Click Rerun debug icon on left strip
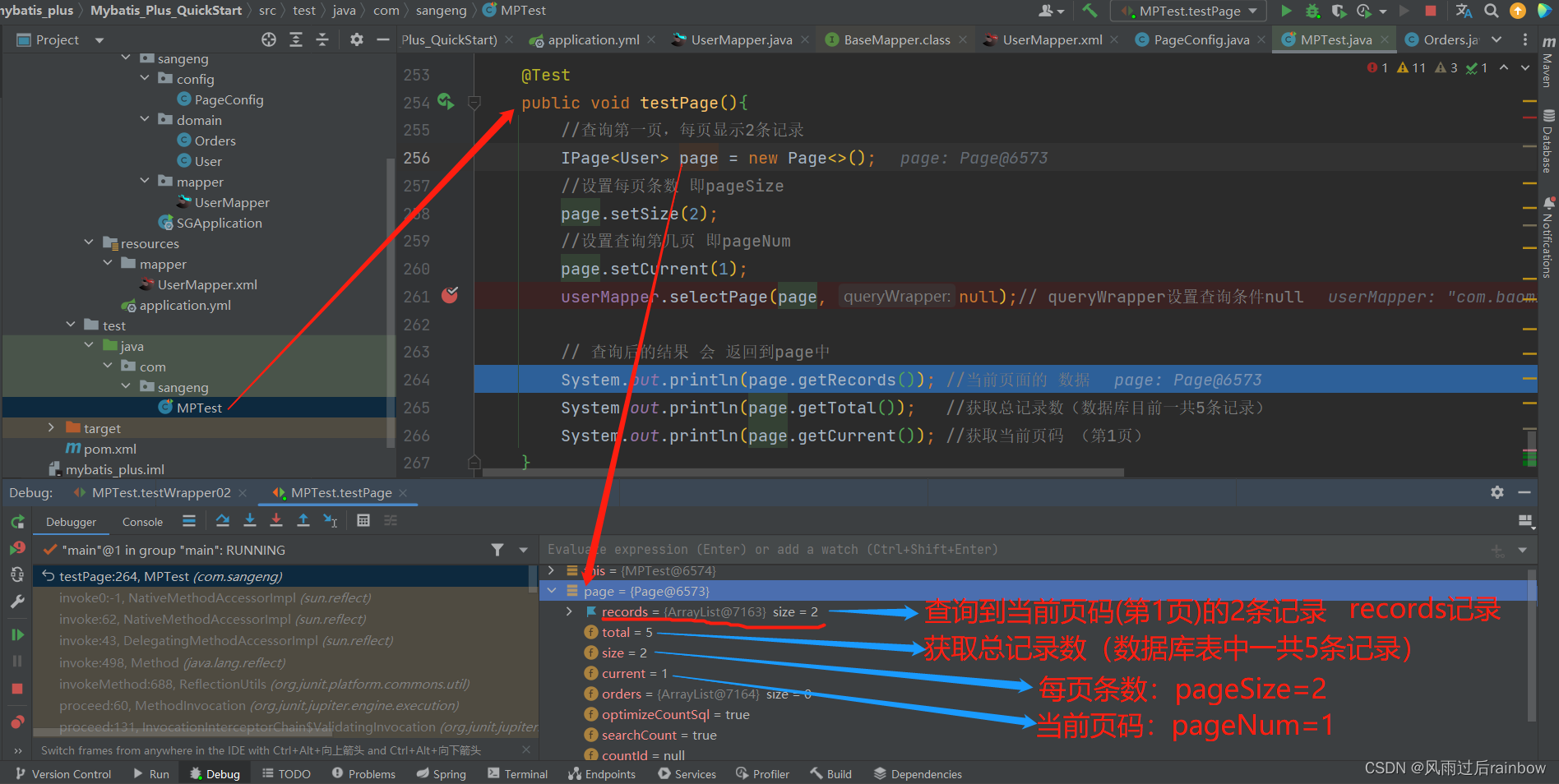The height and width of the screenshot is (784, 1559). 17,522
